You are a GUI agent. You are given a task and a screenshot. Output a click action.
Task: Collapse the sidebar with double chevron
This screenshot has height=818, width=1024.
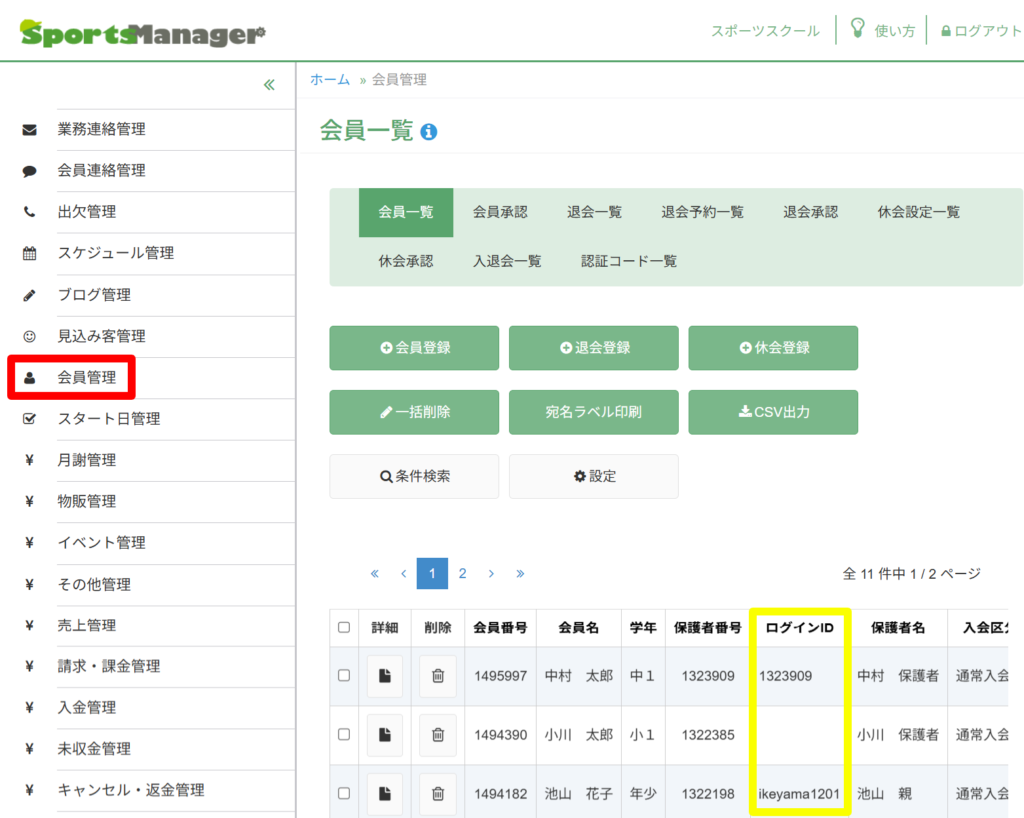click(269, 85)
